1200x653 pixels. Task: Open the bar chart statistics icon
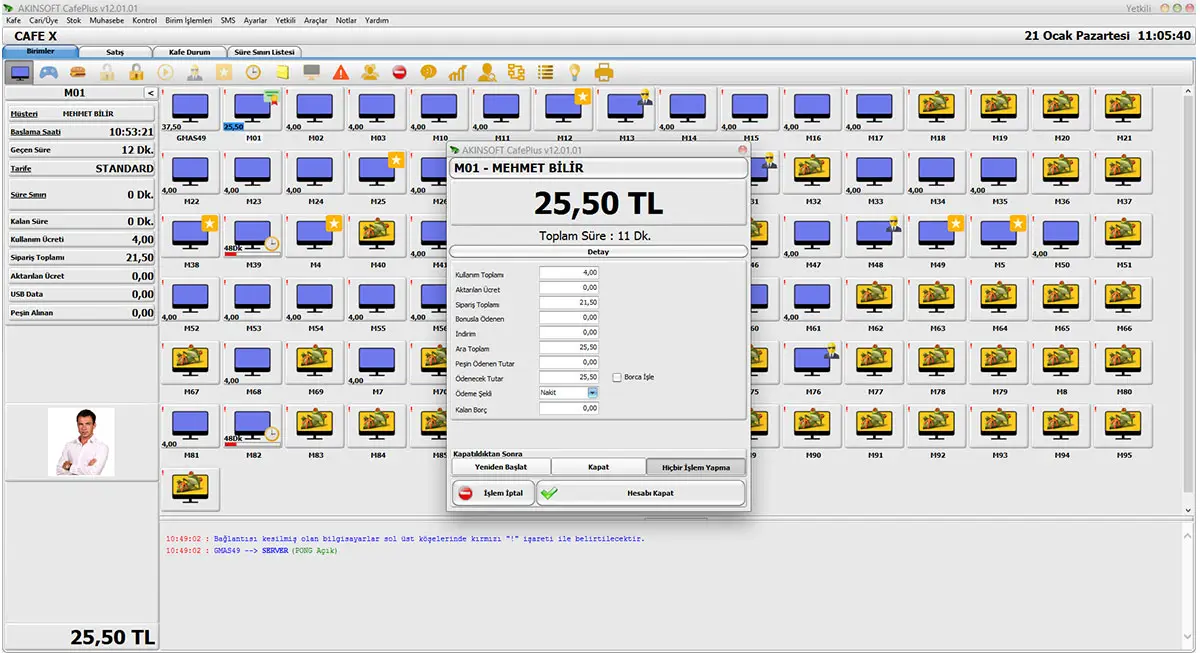[458, 72]
